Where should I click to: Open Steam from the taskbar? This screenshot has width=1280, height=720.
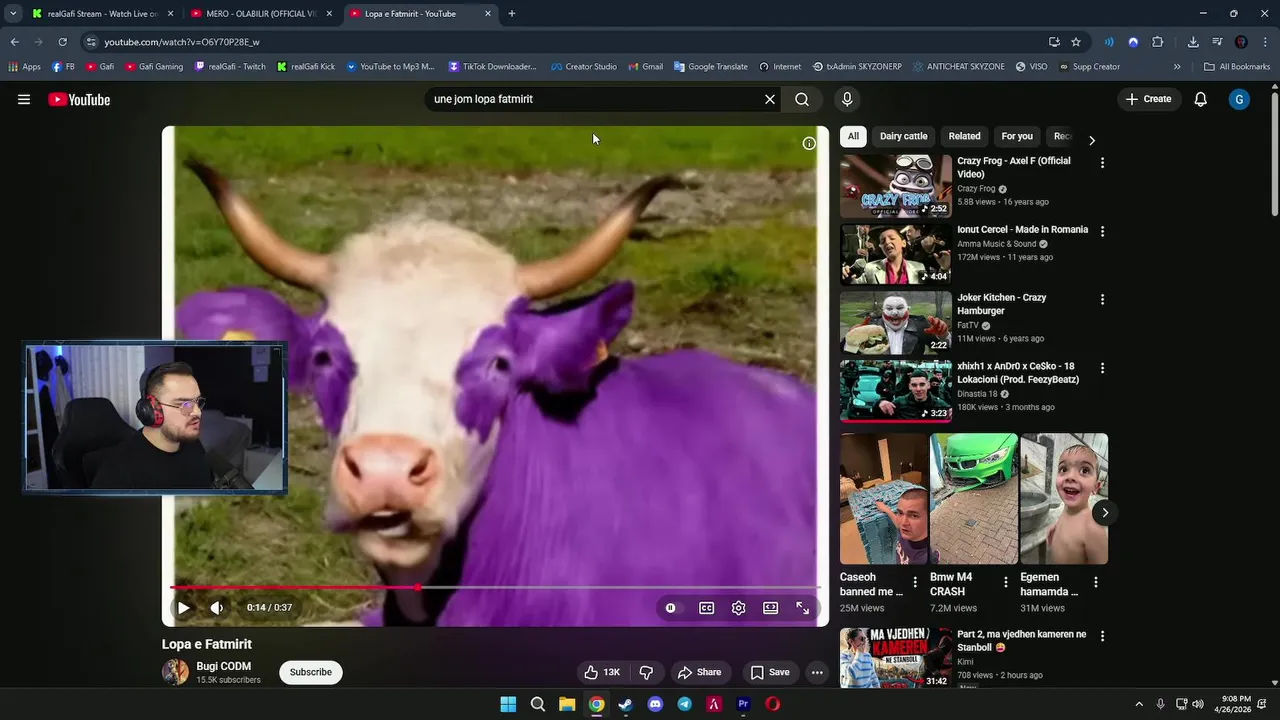coord(626,704)
